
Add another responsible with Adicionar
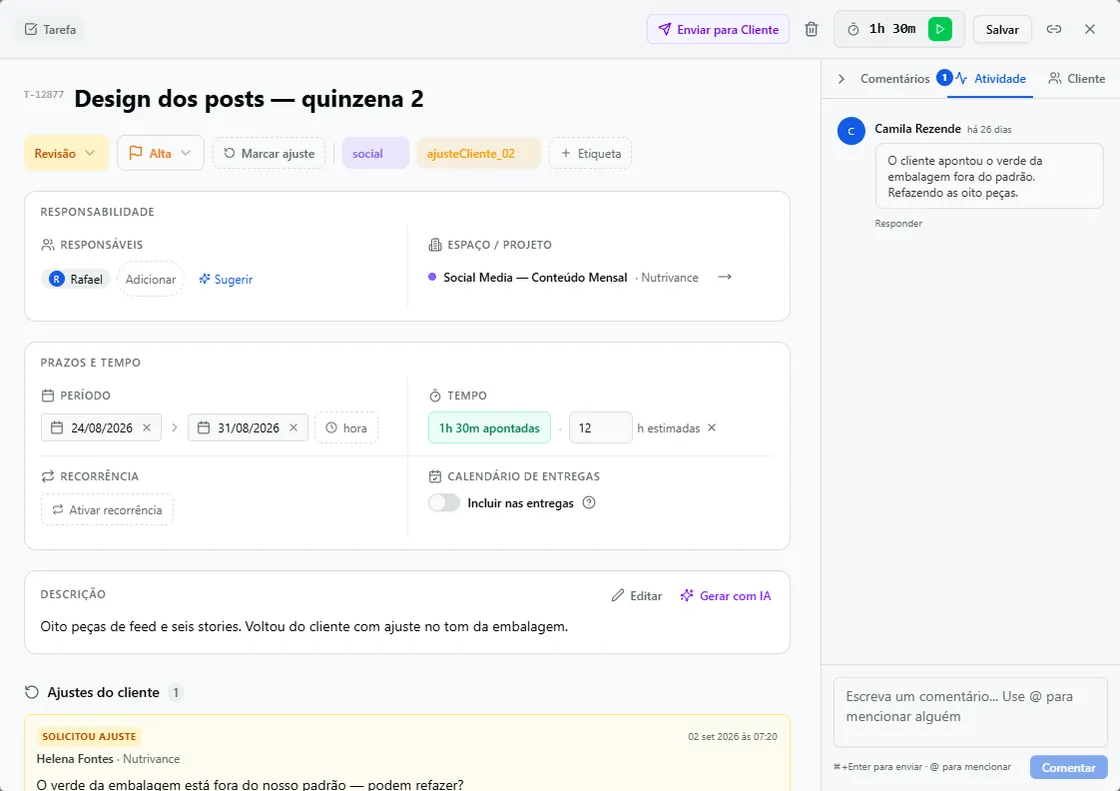tap(151, 279)
